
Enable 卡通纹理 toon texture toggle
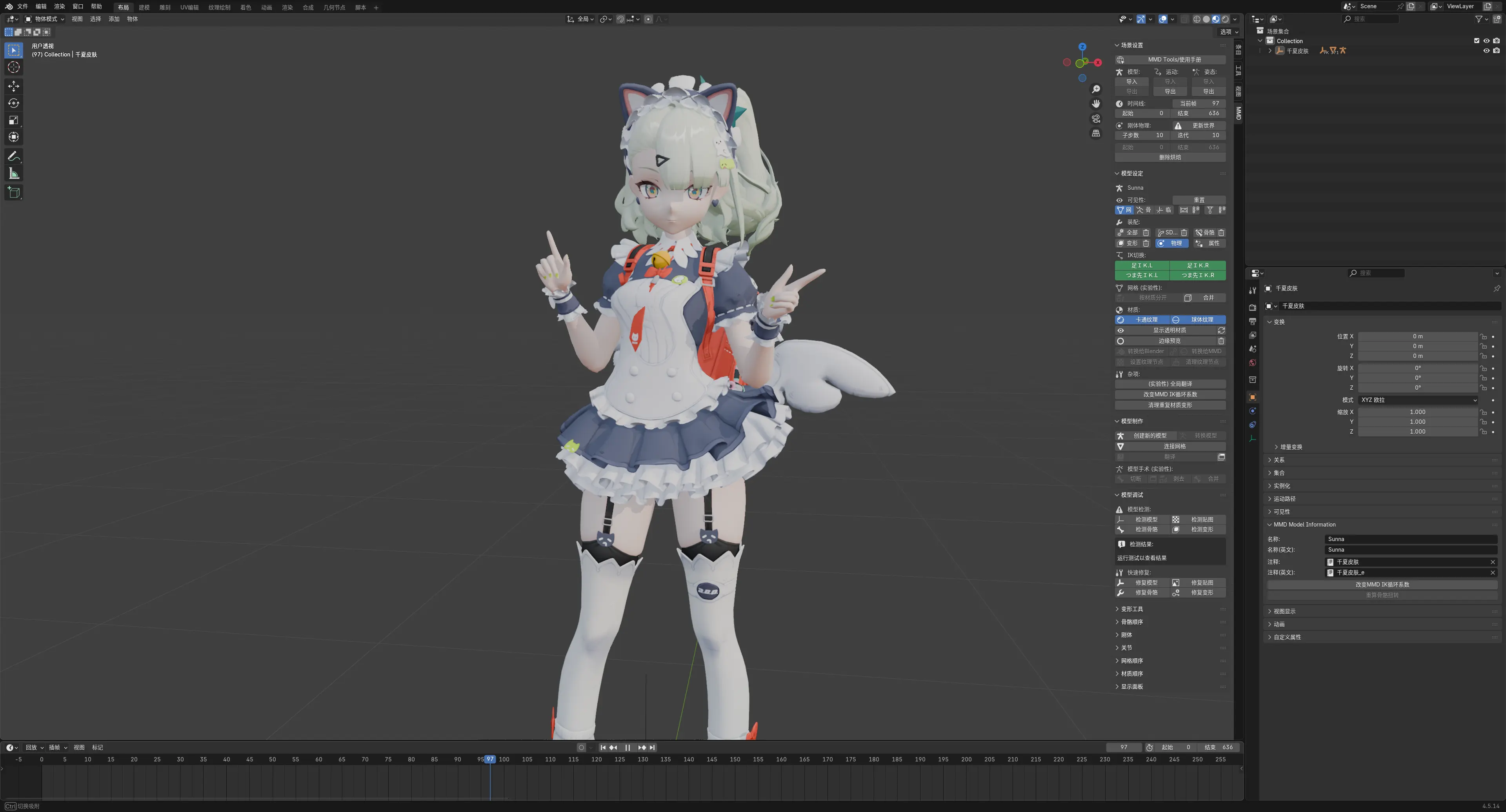click(1142, 320)
